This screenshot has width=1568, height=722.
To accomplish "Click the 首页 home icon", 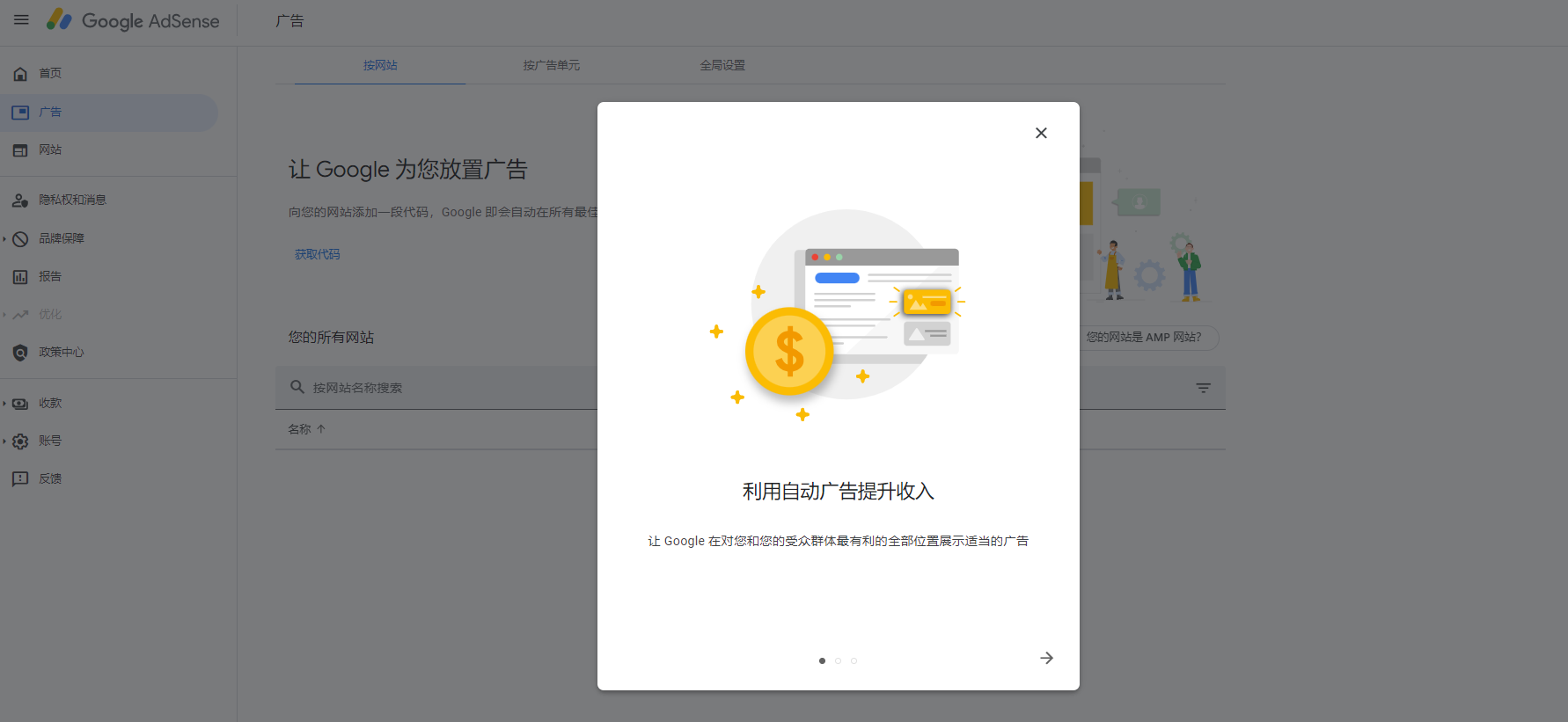I will click(20, 74).
